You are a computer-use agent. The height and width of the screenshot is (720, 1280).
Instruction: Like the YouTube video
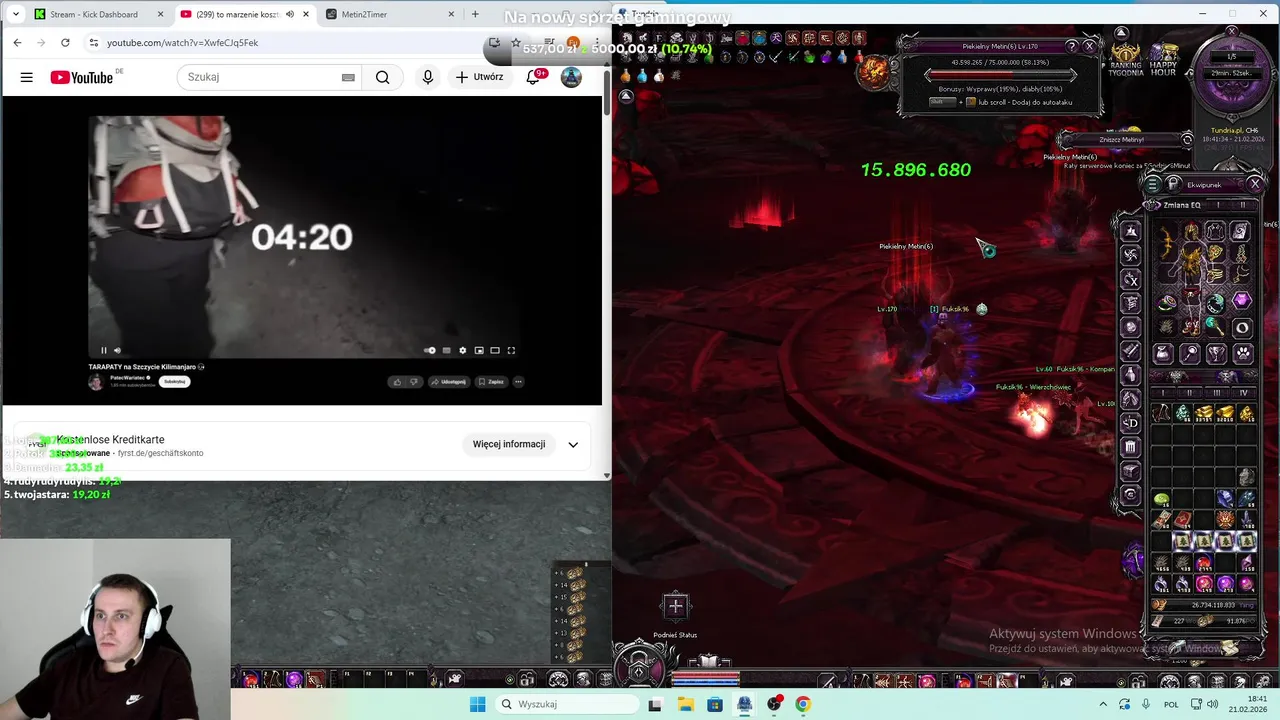(x=398, y=381)
